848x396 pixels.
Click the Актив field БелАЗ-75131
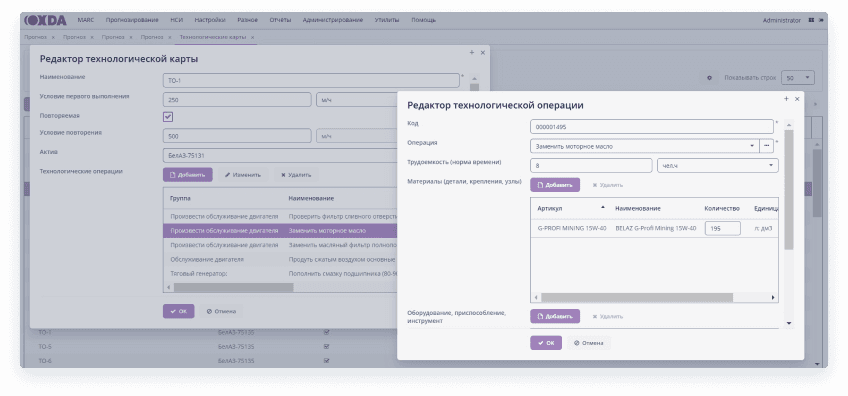[x=280, y=155]
